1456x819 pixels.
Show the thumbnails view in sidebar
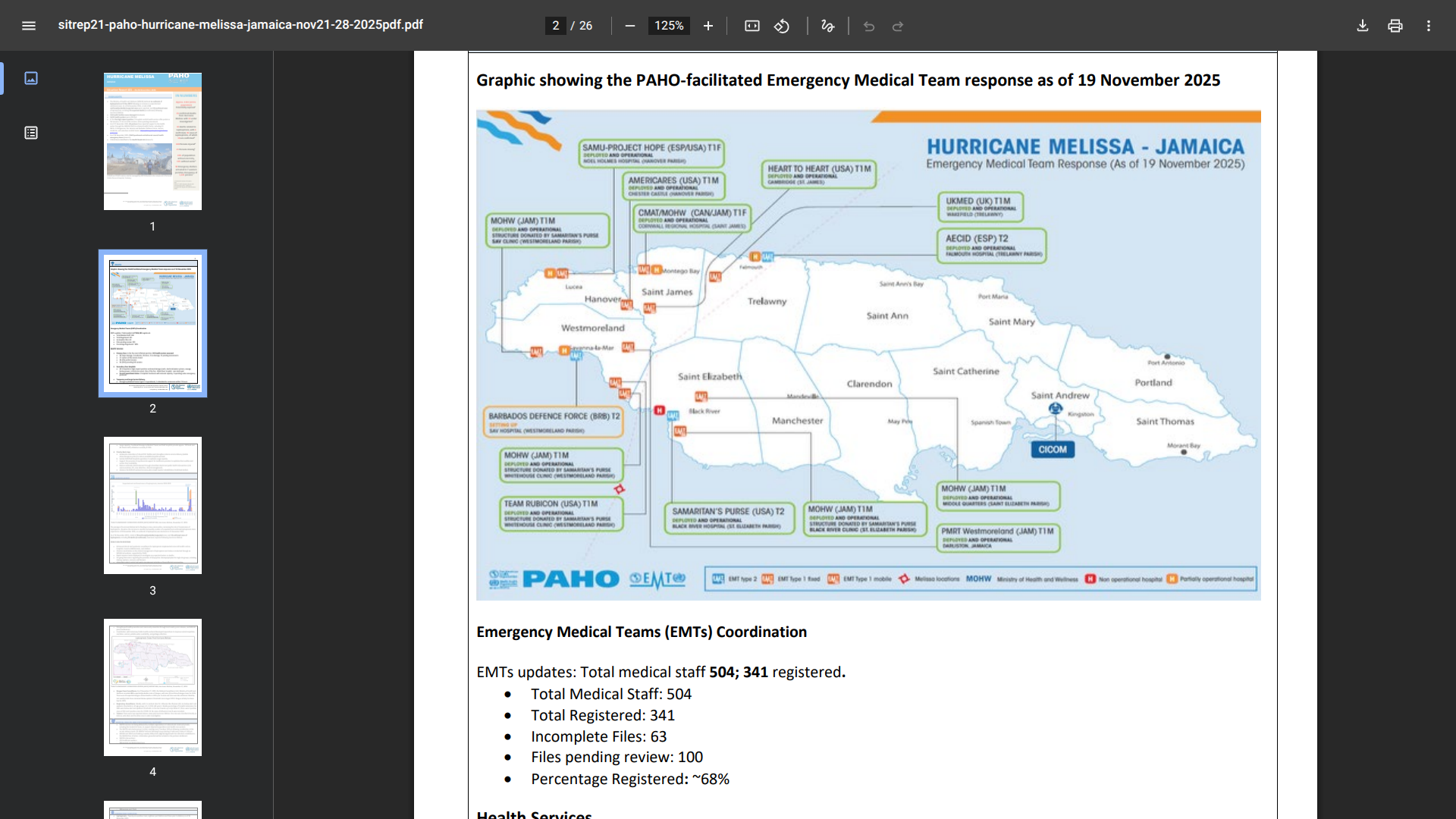click(31, 78)
